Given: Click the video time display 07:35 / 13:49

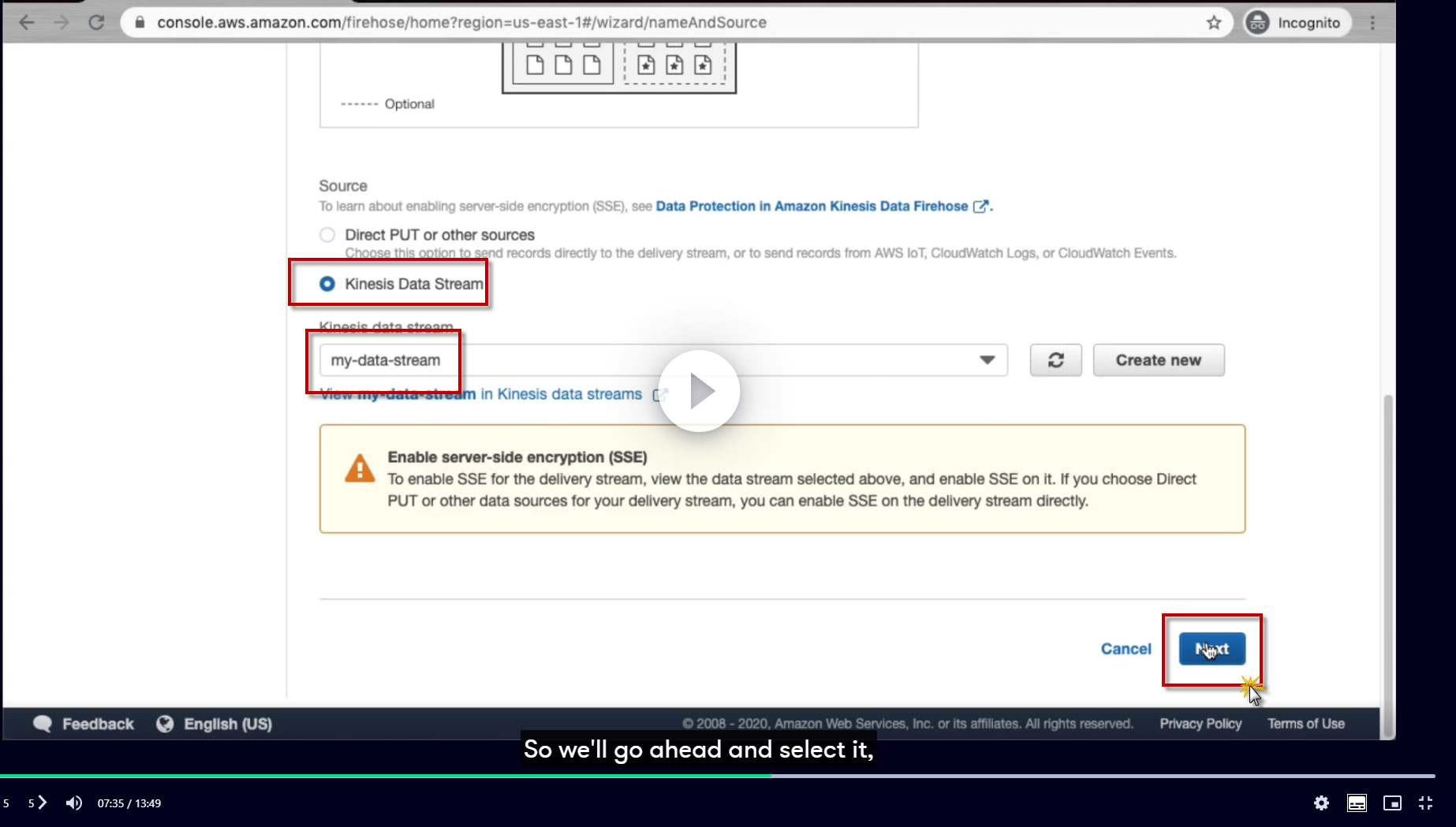Looking at the screenshot, I should click(129, 803).
